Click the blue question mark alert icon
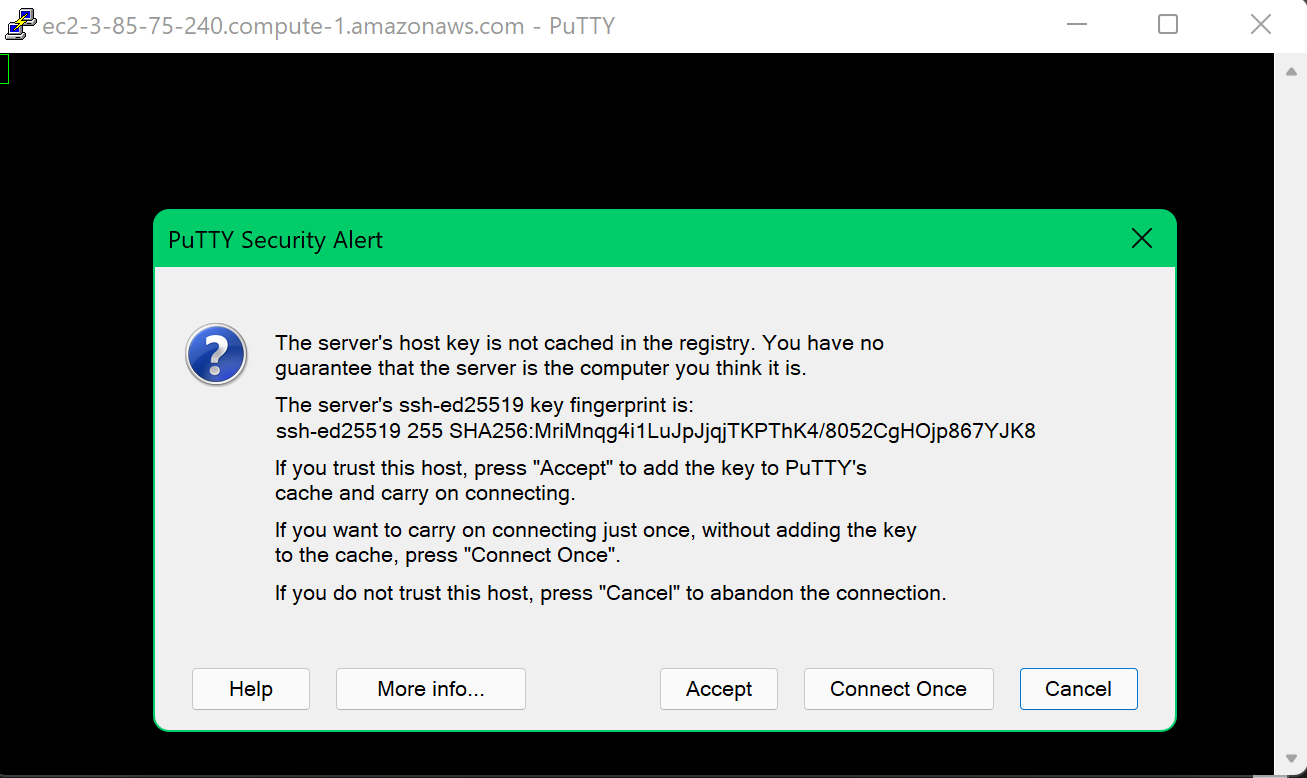This screenshot has width=1307, height=778. coord(216,354)
